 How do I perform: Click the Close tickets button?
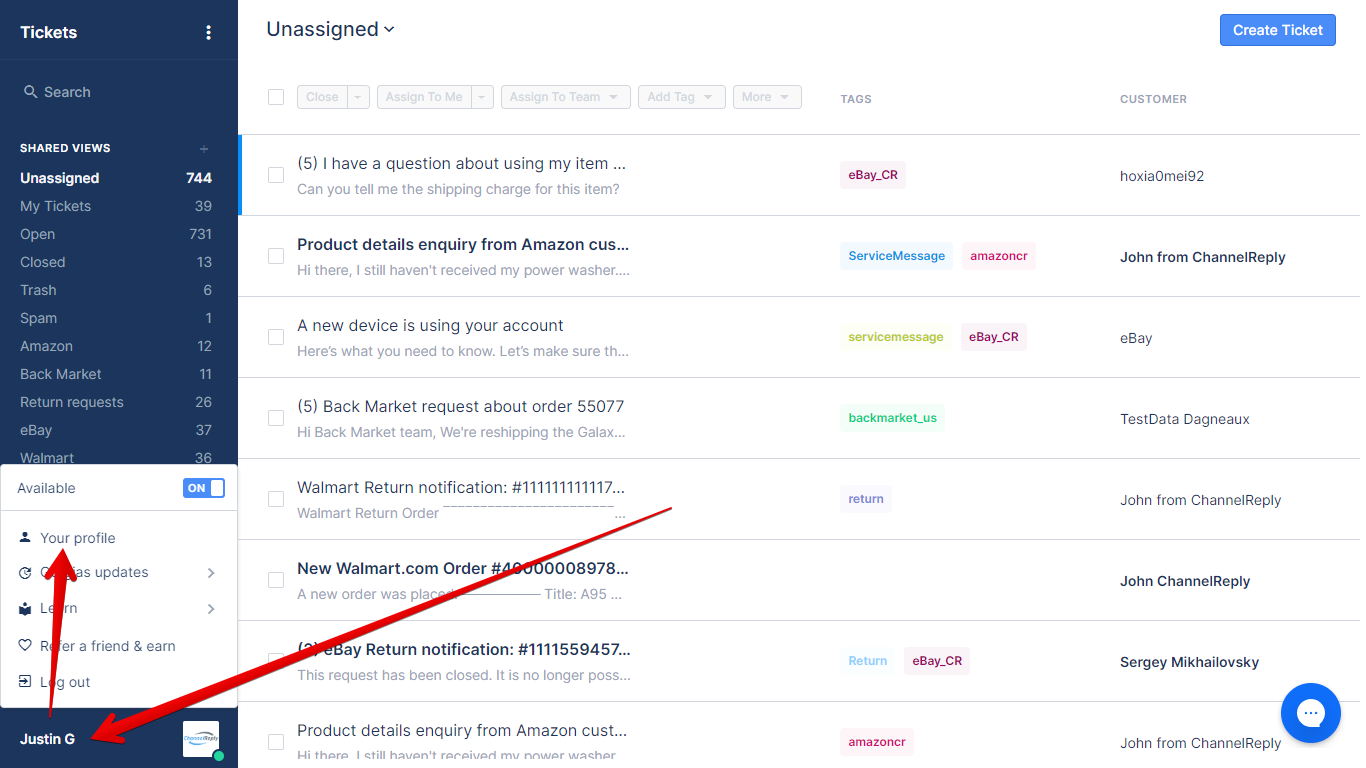coord(322,97)
